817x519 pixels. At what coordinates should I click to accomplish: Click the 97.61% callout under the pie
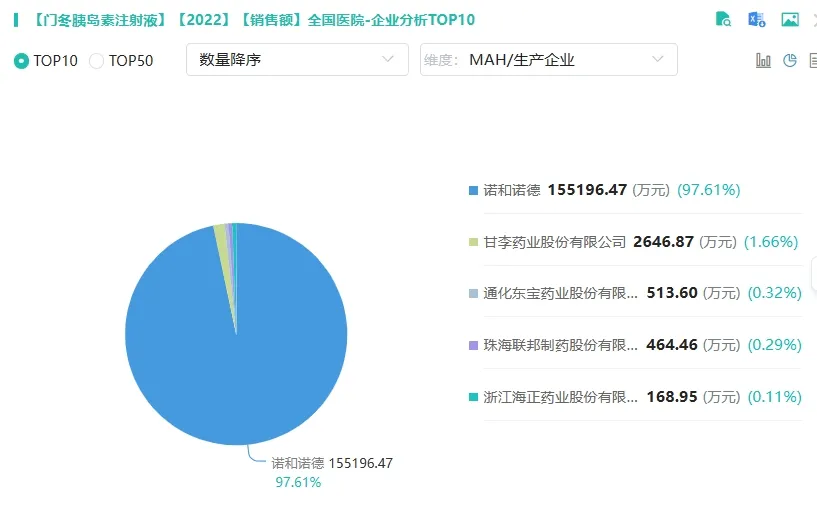coord(299,483)
